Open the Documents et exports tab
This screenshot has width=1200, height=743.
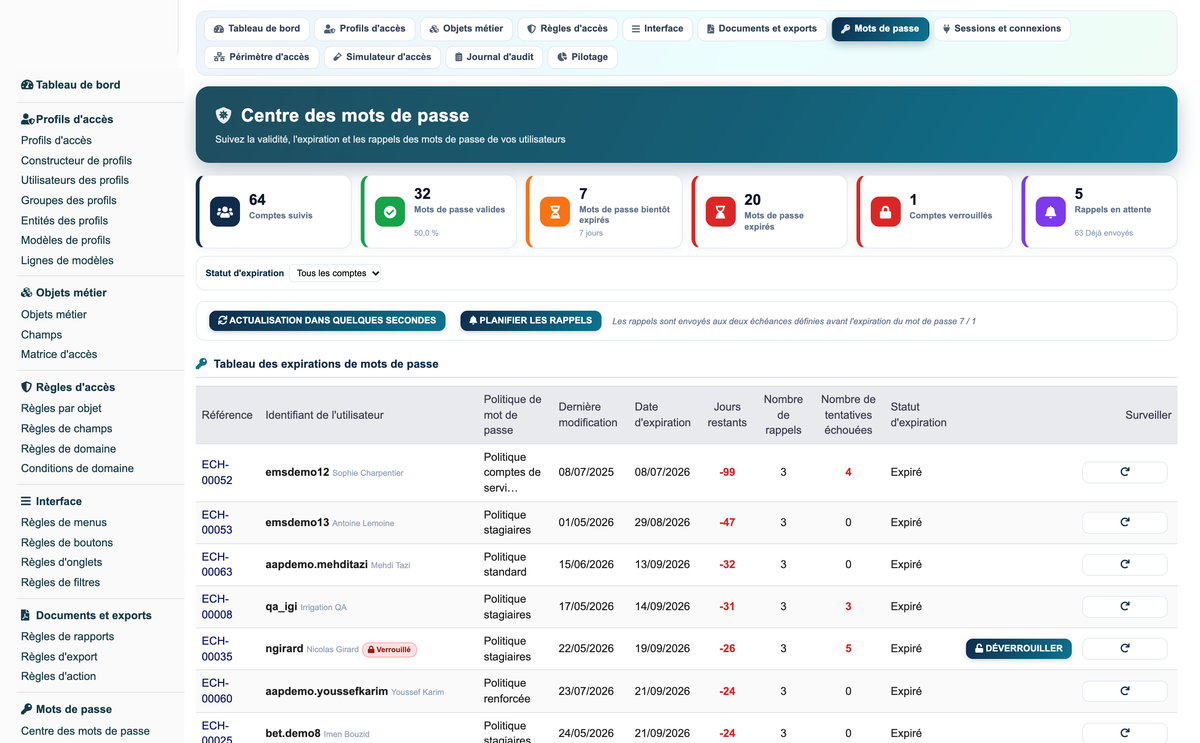click(x=762, y=29)
